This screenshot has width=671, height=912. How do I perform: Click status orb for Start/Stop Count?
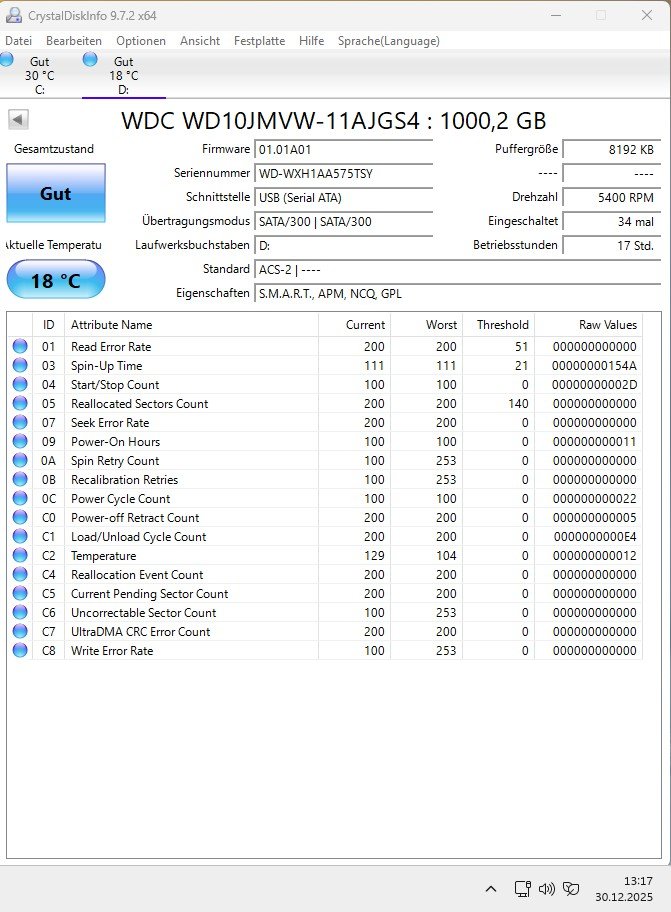click(20, 384)
